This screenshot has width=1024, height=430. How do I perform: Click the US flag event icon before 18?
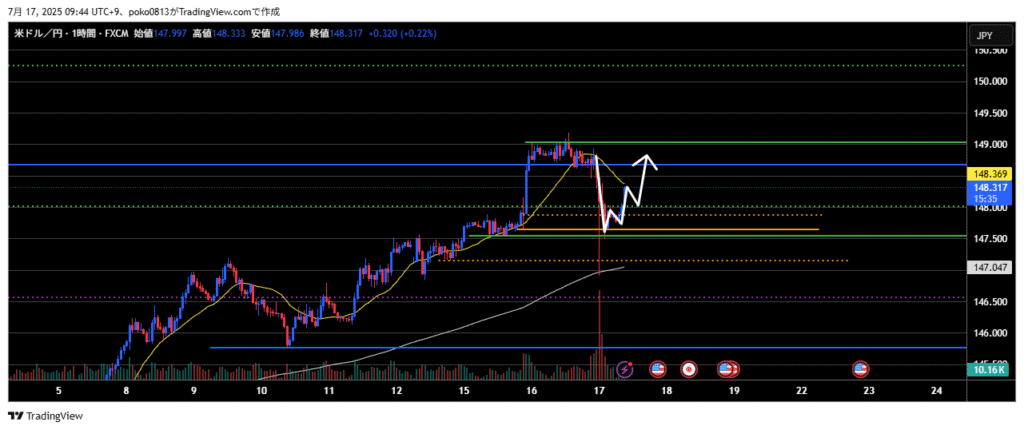658,369
